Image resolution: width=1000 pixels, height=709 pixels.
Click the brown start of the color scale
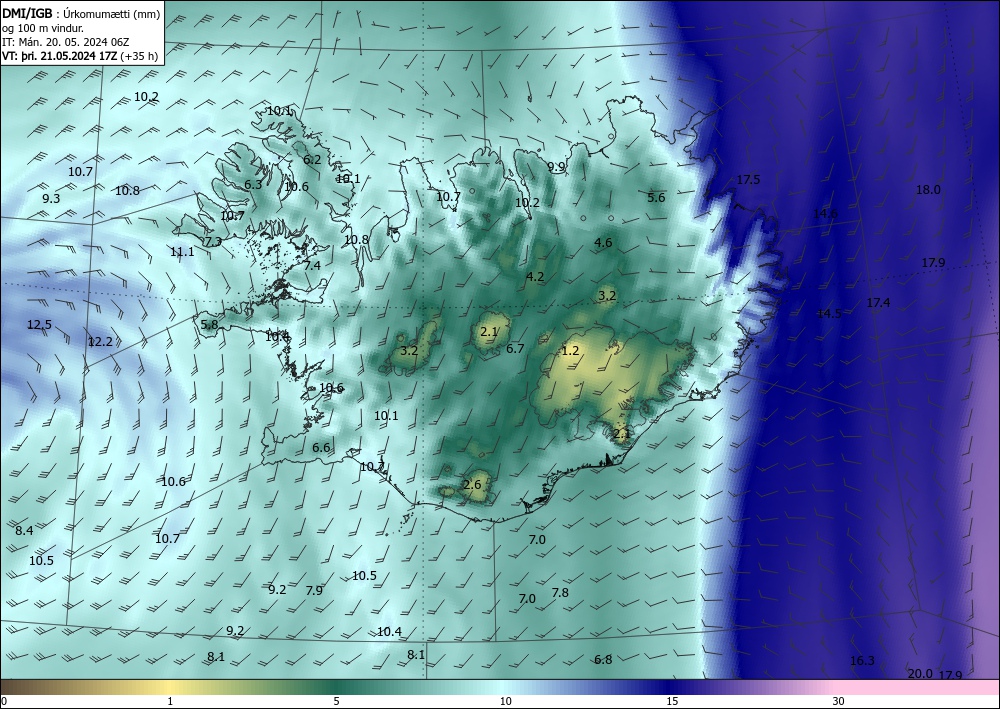pos(19,687)
